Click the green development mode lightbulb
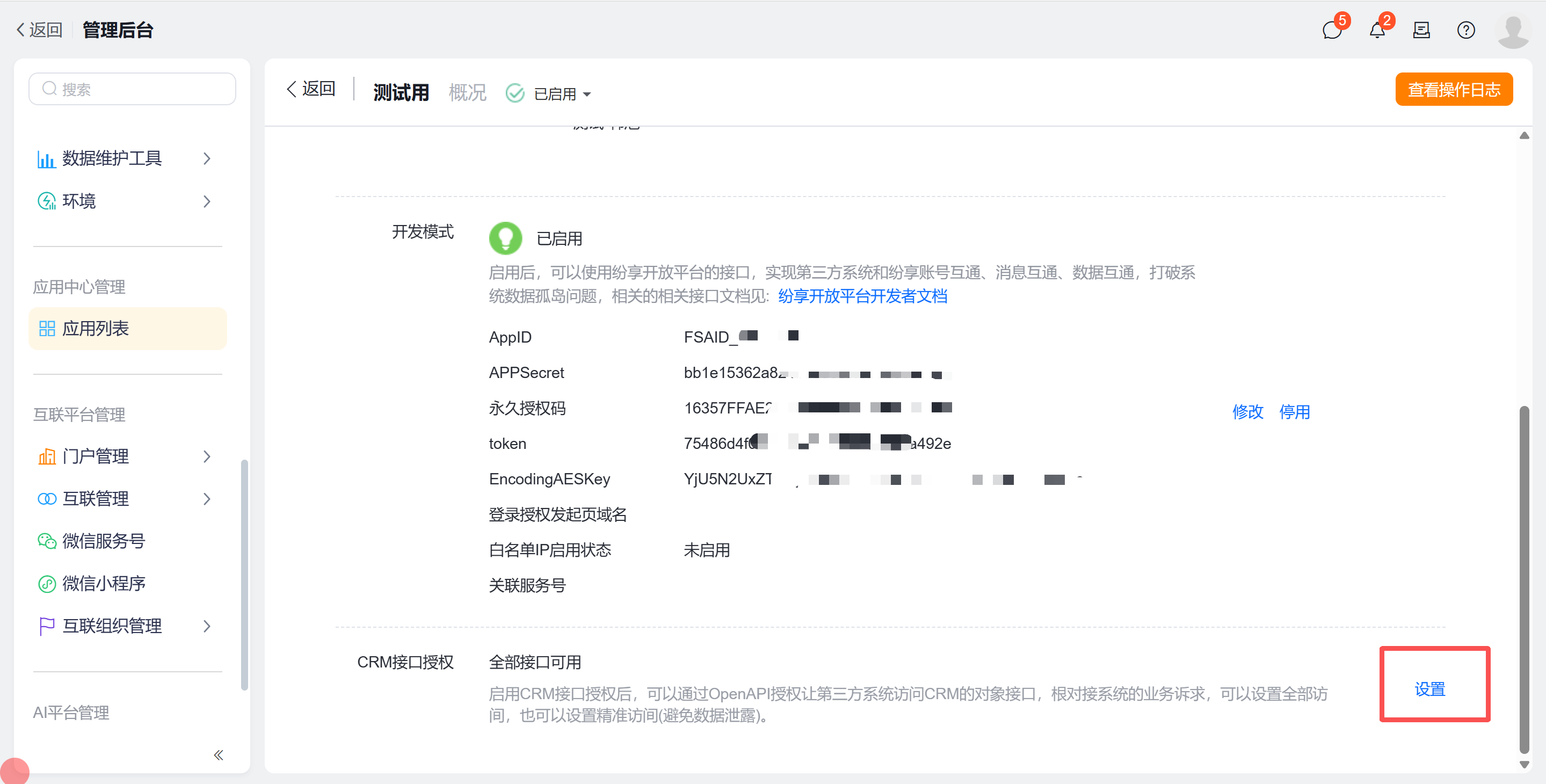The height and width of the screenshot is (784, 1546). point(505,238)
